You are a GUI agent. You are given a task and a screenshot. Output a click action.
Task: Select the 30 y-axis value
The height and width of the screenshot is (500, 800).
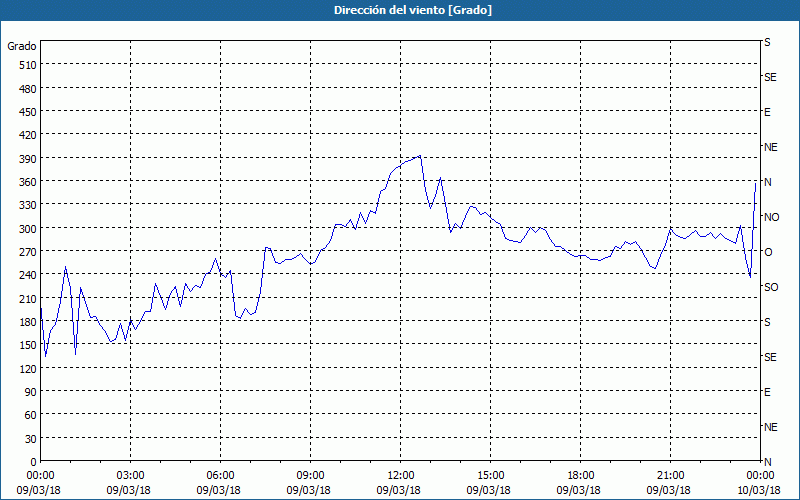pos(31,439)
